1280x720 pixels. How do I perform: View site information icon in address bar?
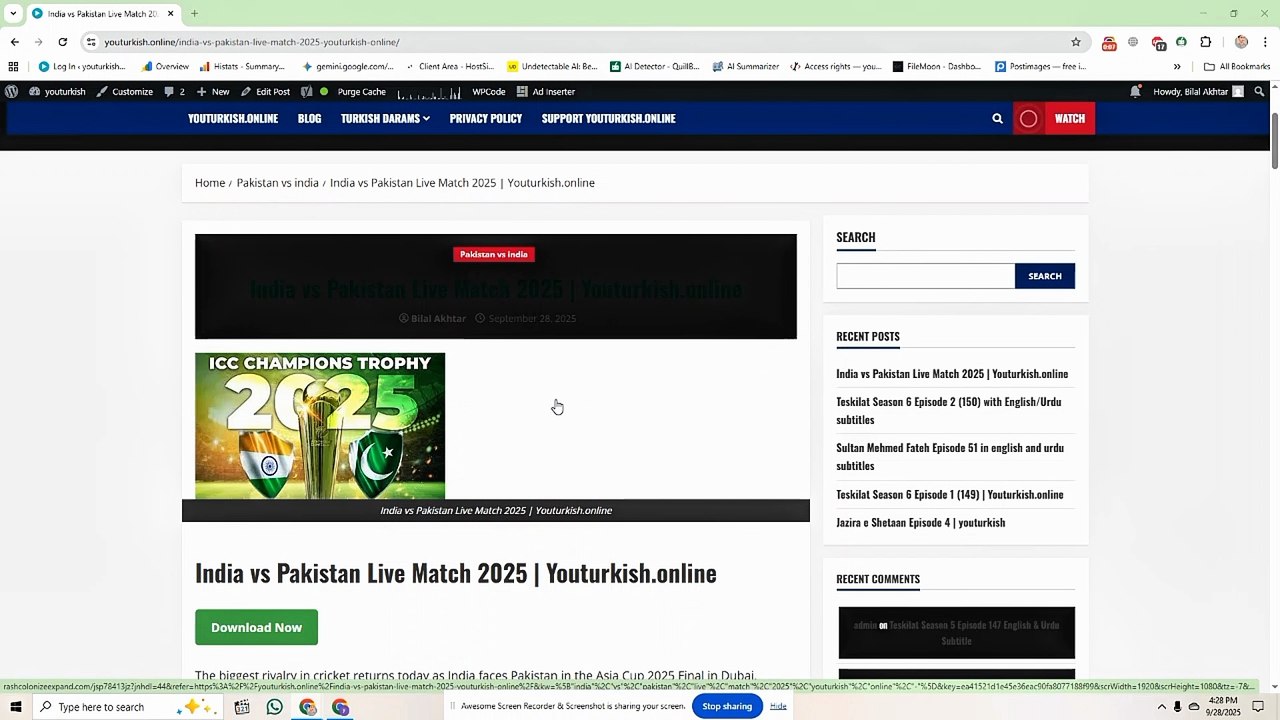click(x=91, y=42)
